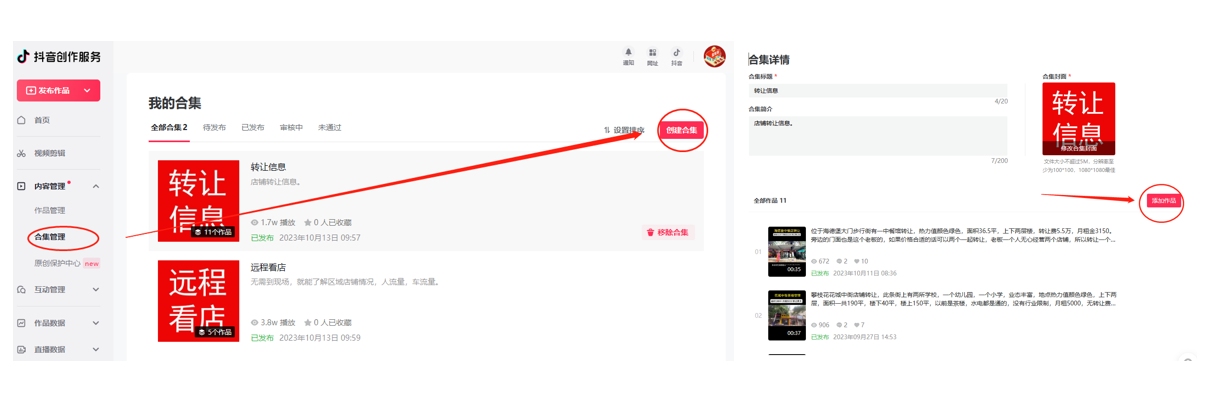Click the 添加作品 button
The height and width of the screenshot is (407, 1220).
(x=1164, y=201)
